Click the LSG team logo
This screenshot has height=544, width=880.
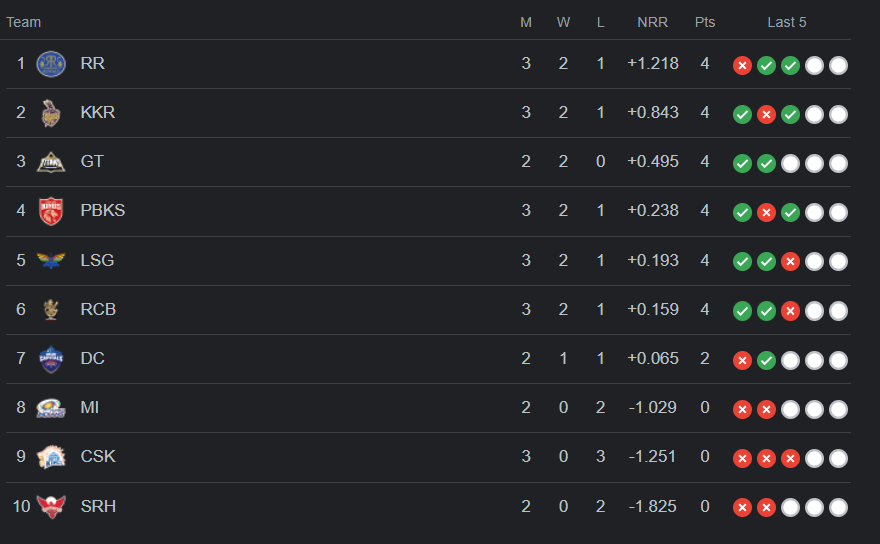(51, 260)
